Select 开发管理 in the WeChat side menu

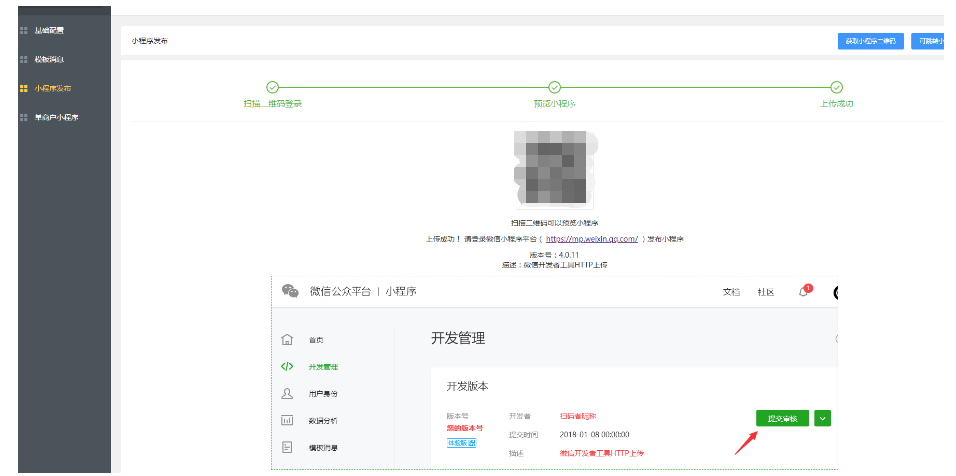coord(323,367)
